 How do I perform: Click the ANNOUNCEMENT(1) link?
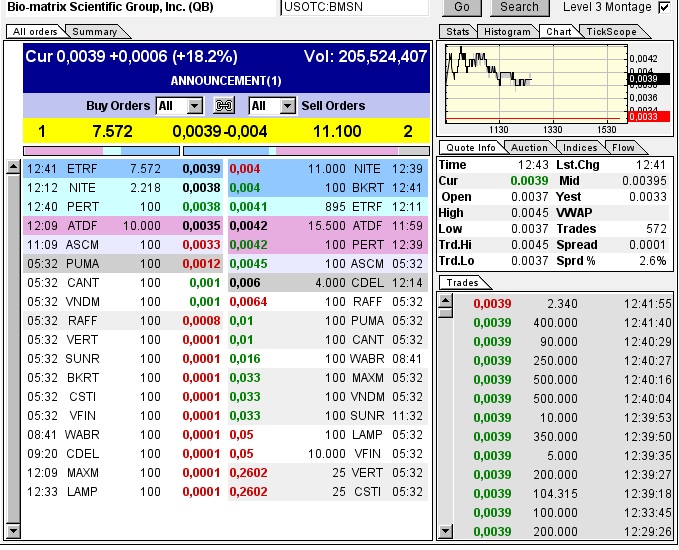[226, 81]
